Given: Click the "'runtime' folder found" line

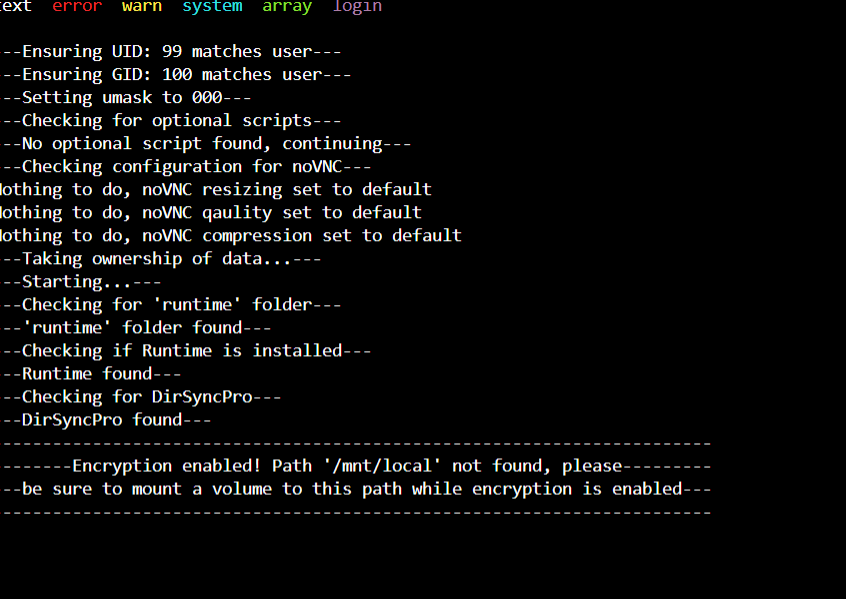Looking at the screenshot, I should tap(135, 328).
